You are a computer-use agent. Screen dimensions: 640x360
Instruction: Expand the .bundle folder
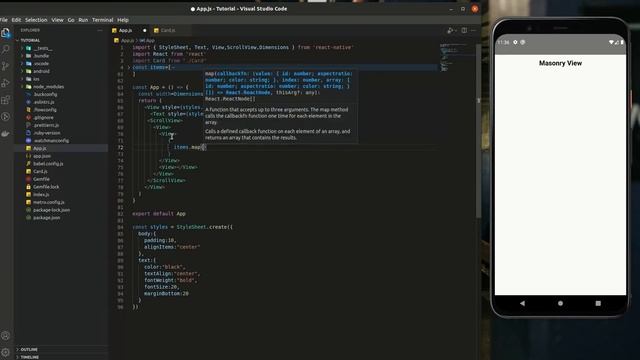41,56
